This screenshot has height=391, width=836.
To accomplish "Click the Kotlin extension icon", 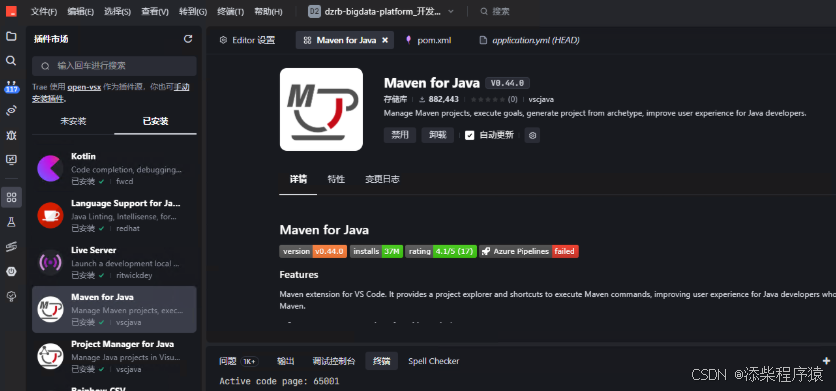I will pos(50,169).
